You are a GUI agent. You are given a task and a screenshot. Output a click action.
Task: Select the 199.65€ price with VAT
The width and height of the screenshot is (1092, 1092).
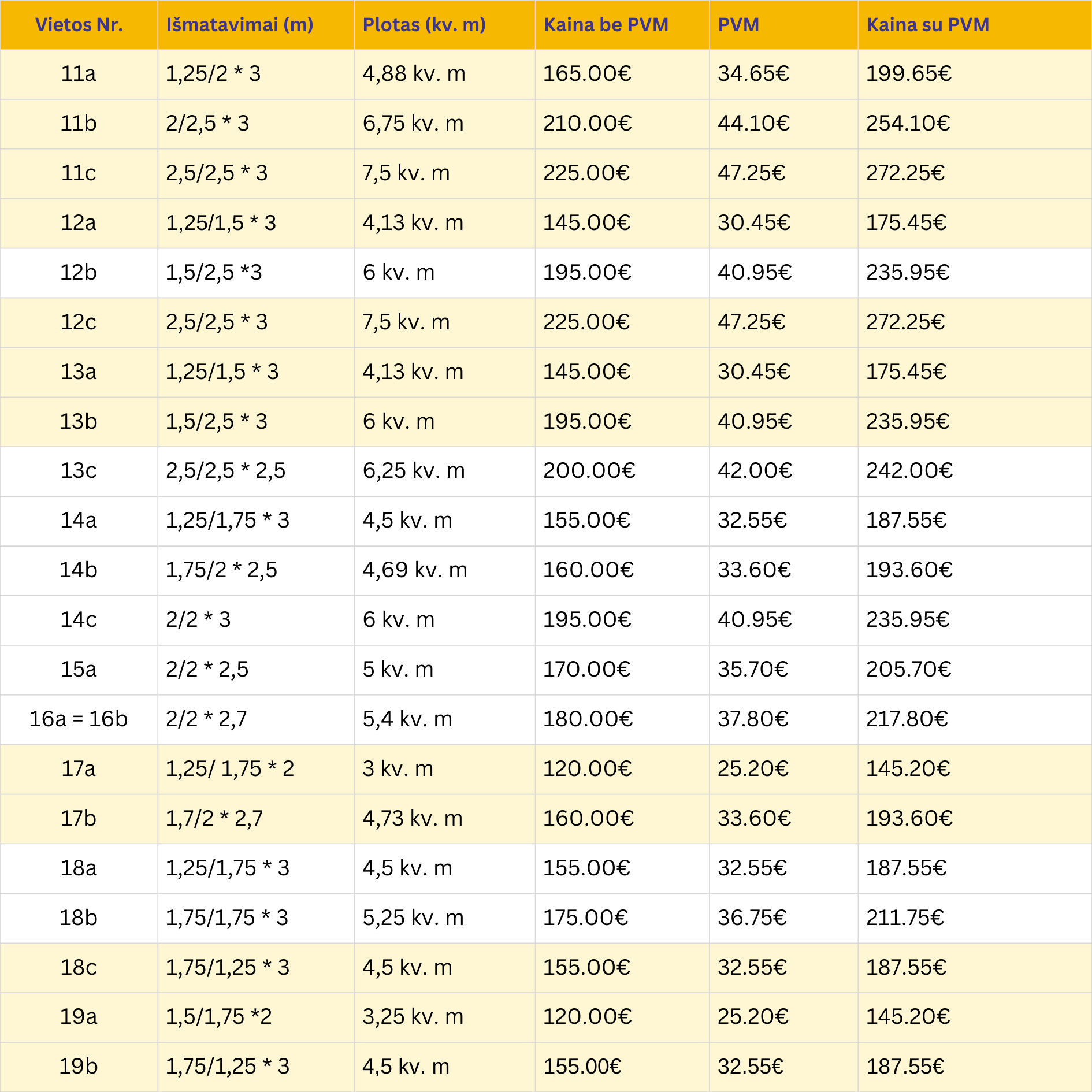[x=908, y=74]
